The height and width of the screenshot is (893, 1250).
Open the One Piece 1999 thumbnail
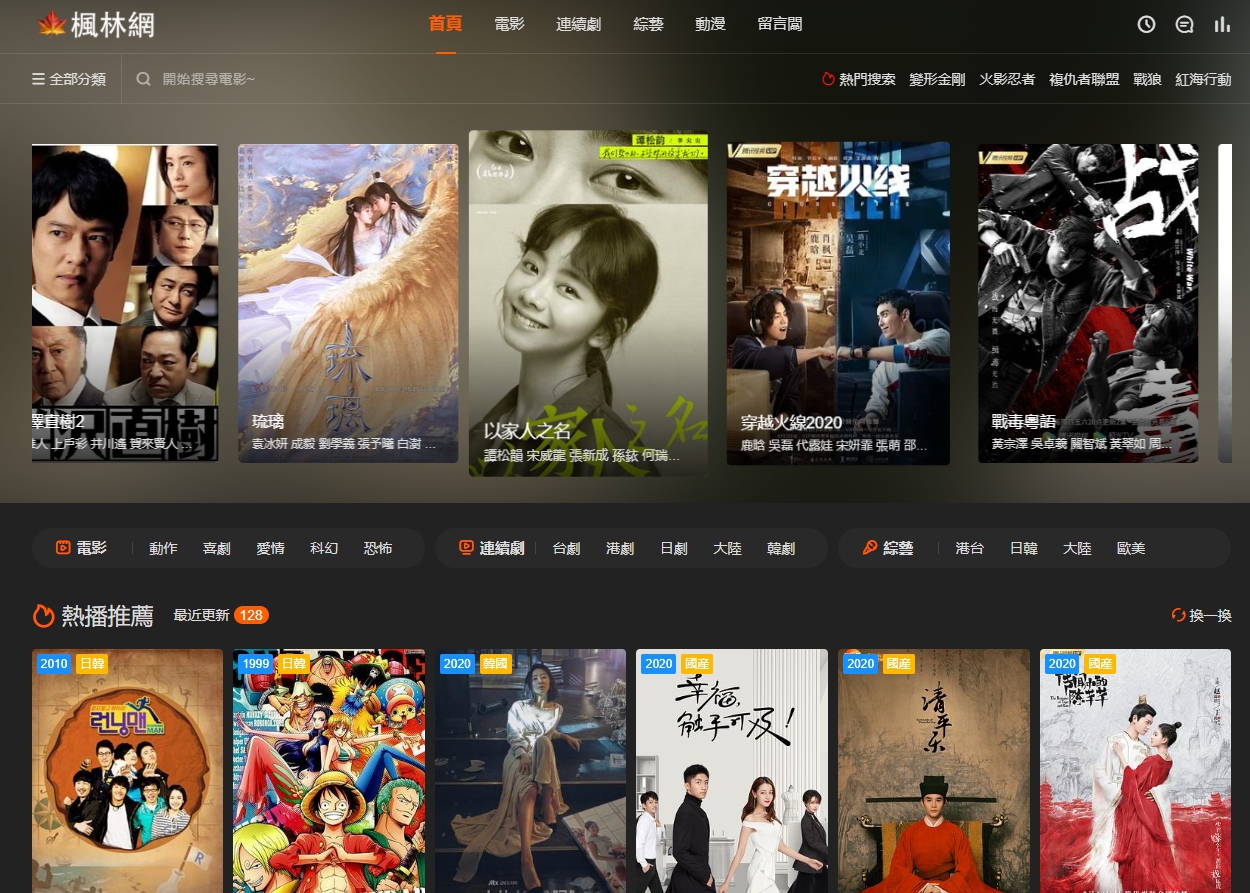tap(329, 770)
